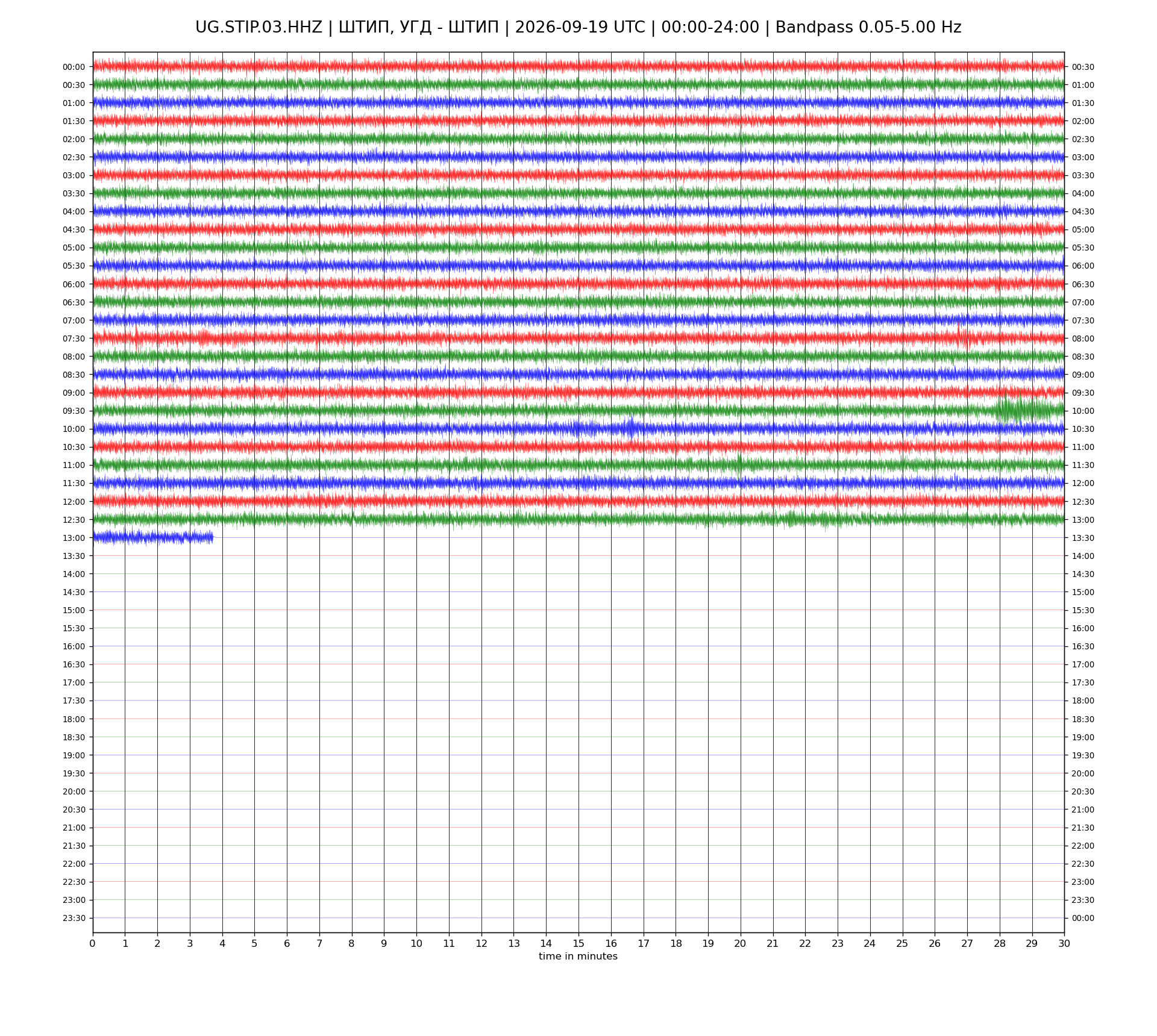The height and width of the screenshot is (1036, 1157).
Task: Click x-axis tick label 7
Action: point(319,943)
